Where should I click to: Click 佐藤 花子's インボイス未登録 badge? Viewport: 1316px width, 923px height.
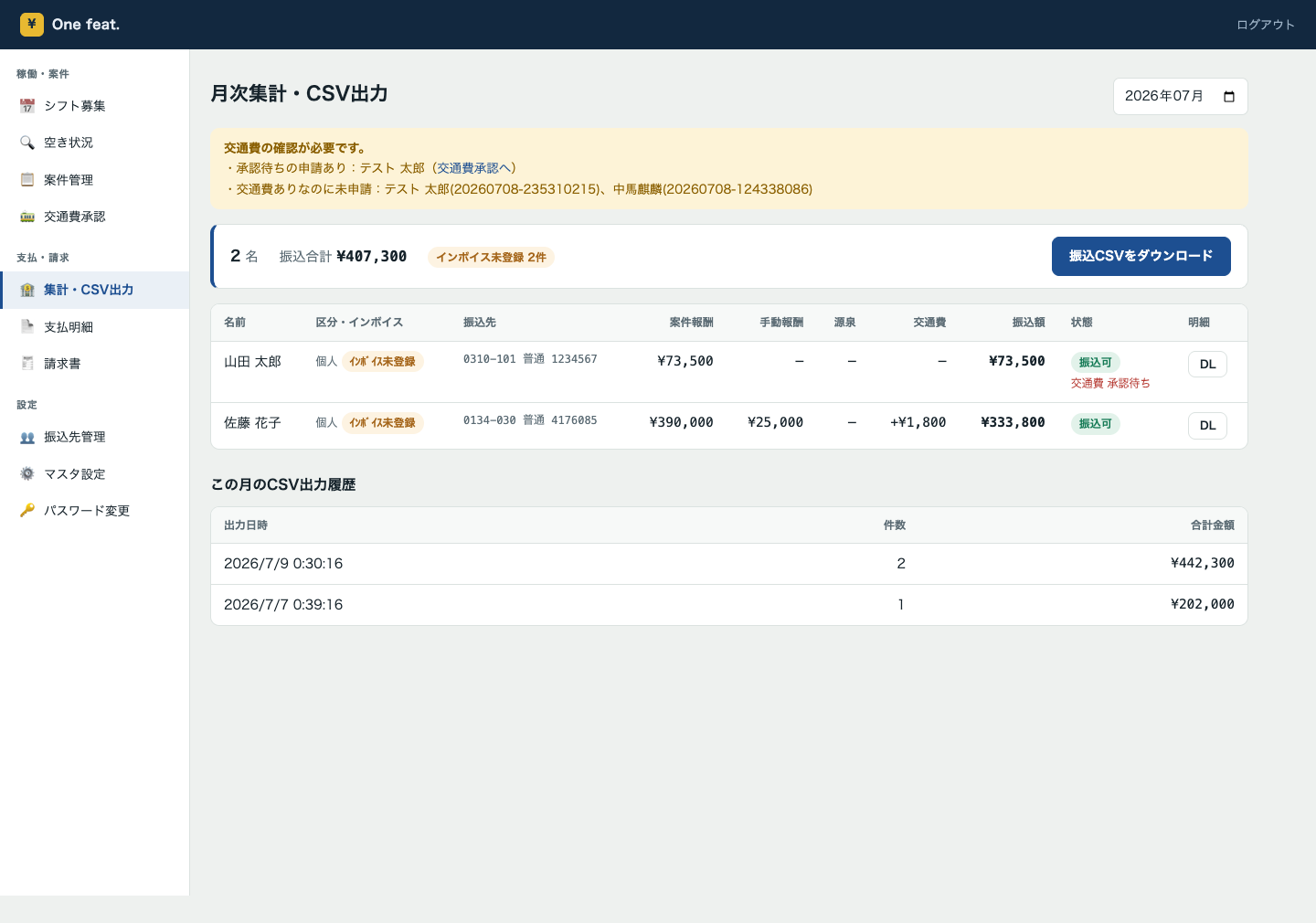pos(382,423)
